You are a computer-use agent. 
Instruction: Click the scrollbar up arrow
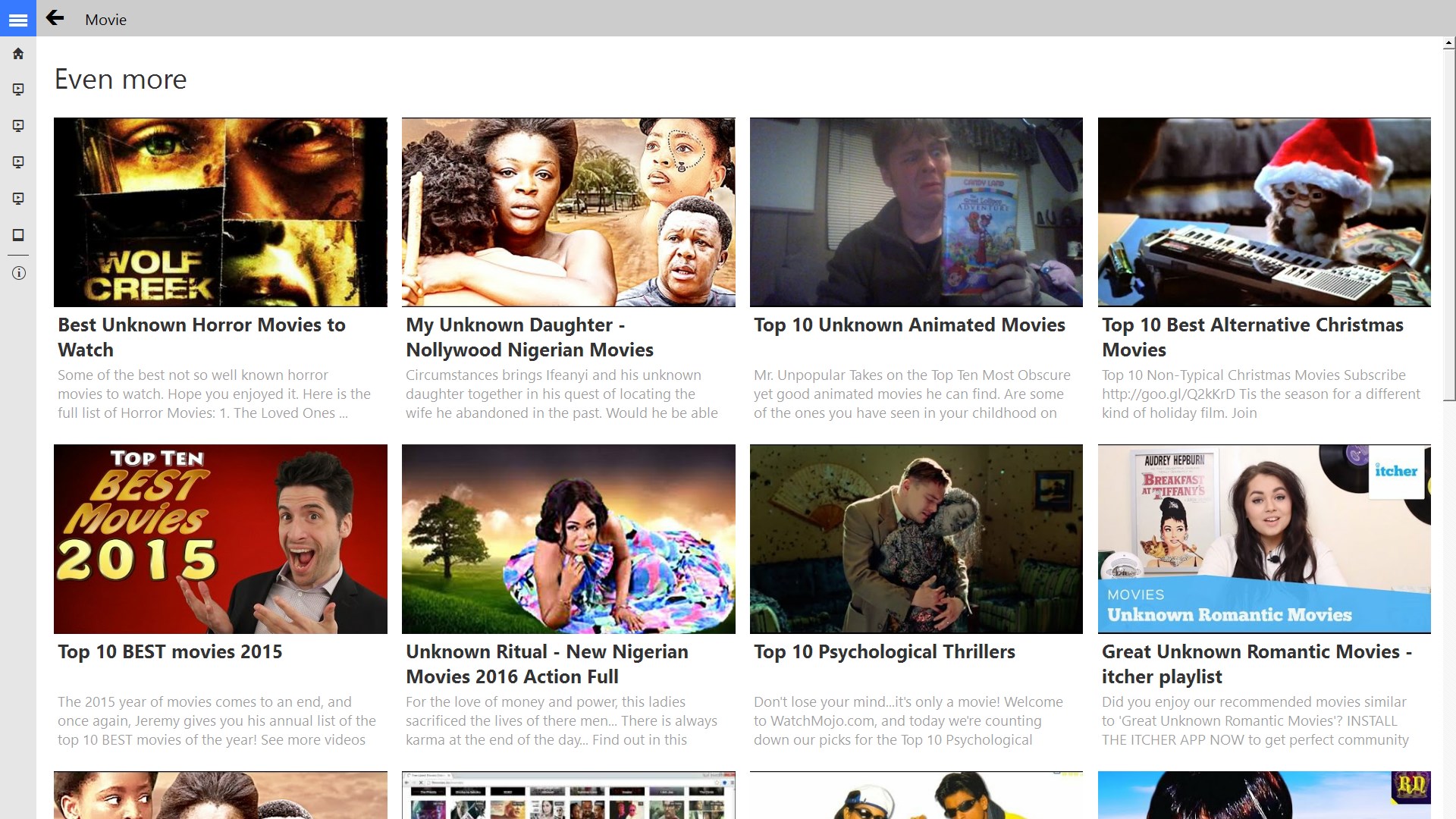click(1449, 44)
